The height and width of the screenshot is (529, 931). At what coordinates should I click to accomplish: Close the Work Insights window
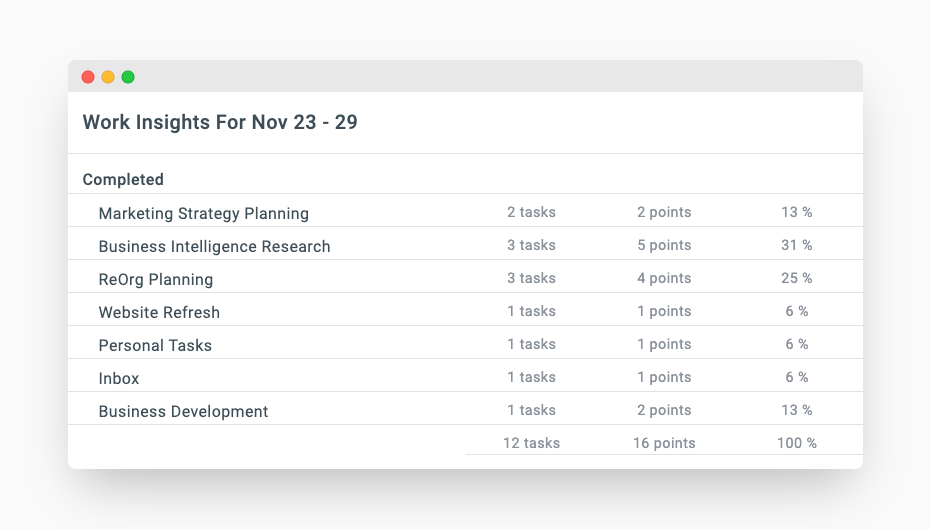(x=88, y=77)
